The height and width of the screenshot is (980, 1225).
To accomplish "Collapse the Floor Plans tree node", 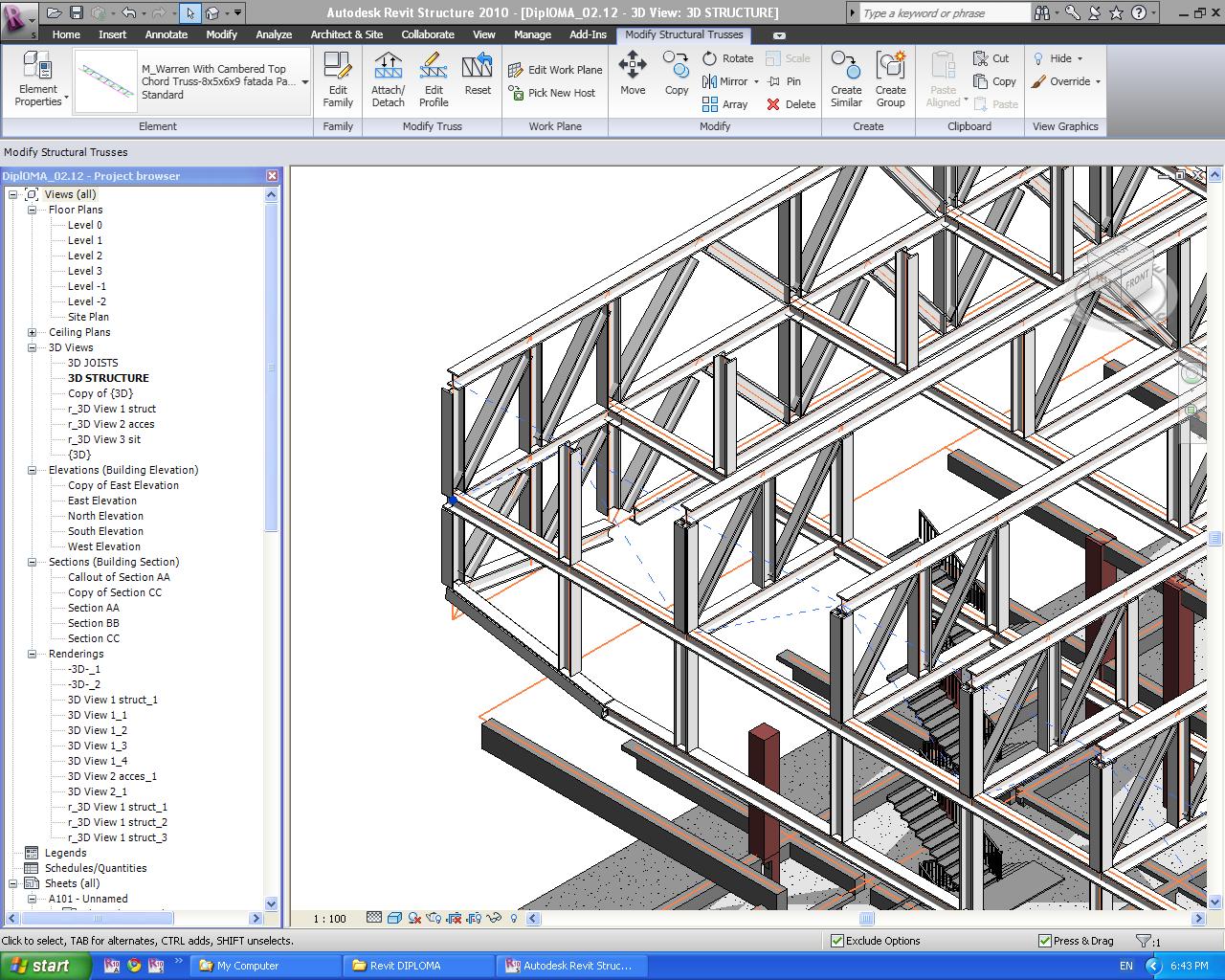I will pyautogui.click(x=32, y=210).
